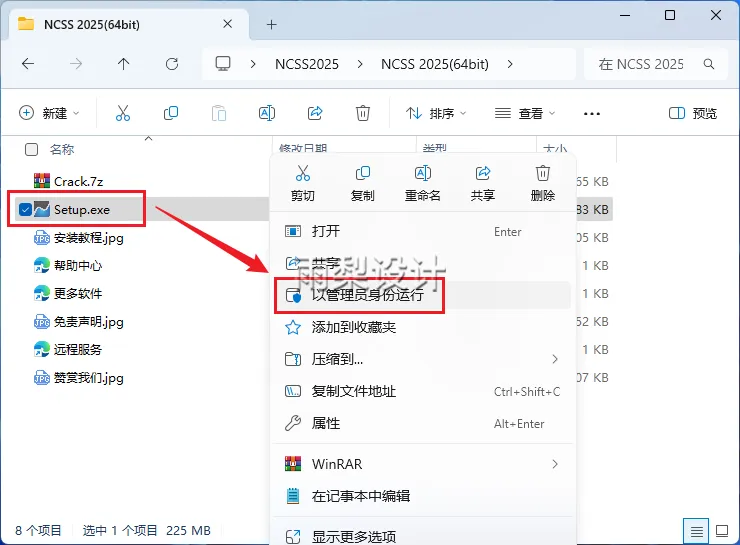Expand the WinRAR submenu

tap(555, 464)
